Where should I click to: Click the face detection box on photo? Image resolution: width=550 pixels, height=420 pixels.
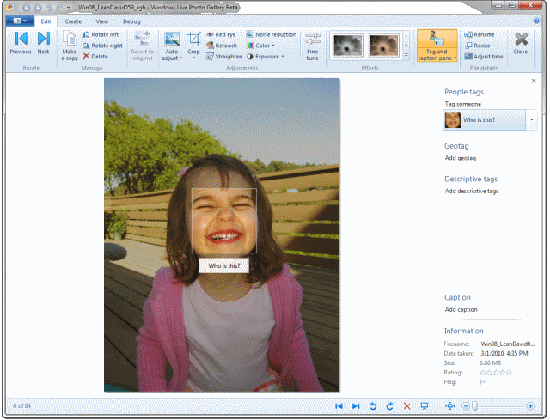click(x=224, y=221)
